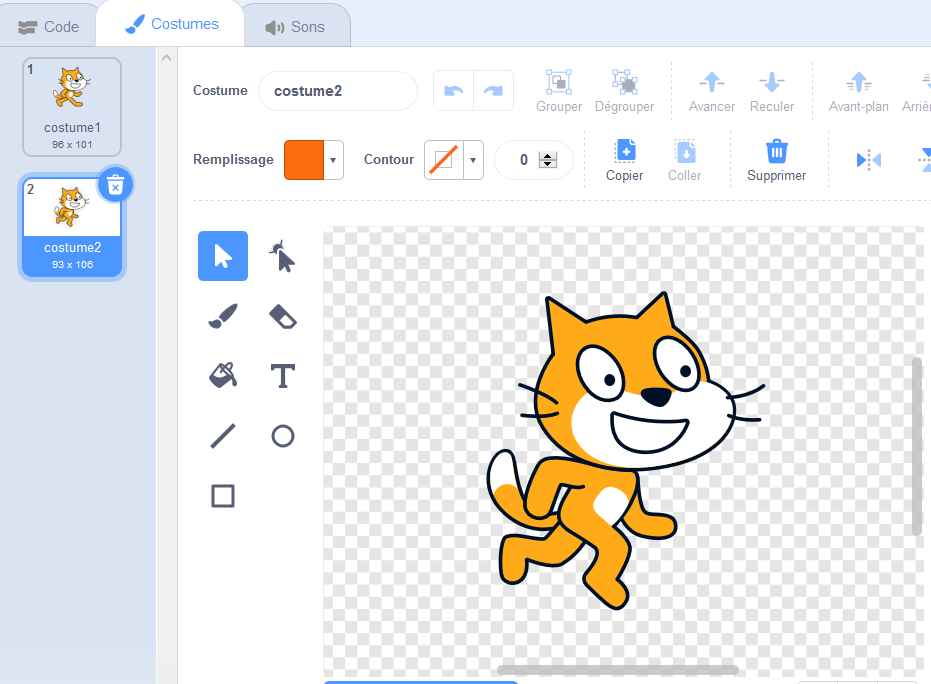Select the Line drawing tool
Screen dimensions: 931x684
click(x=223, y=436)
